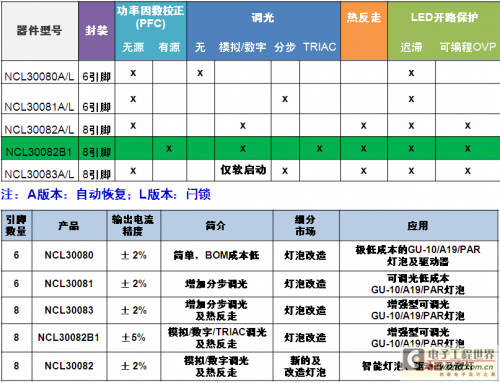Select green highlighted NCL30082B1 row label

click(x=39, y=152)
